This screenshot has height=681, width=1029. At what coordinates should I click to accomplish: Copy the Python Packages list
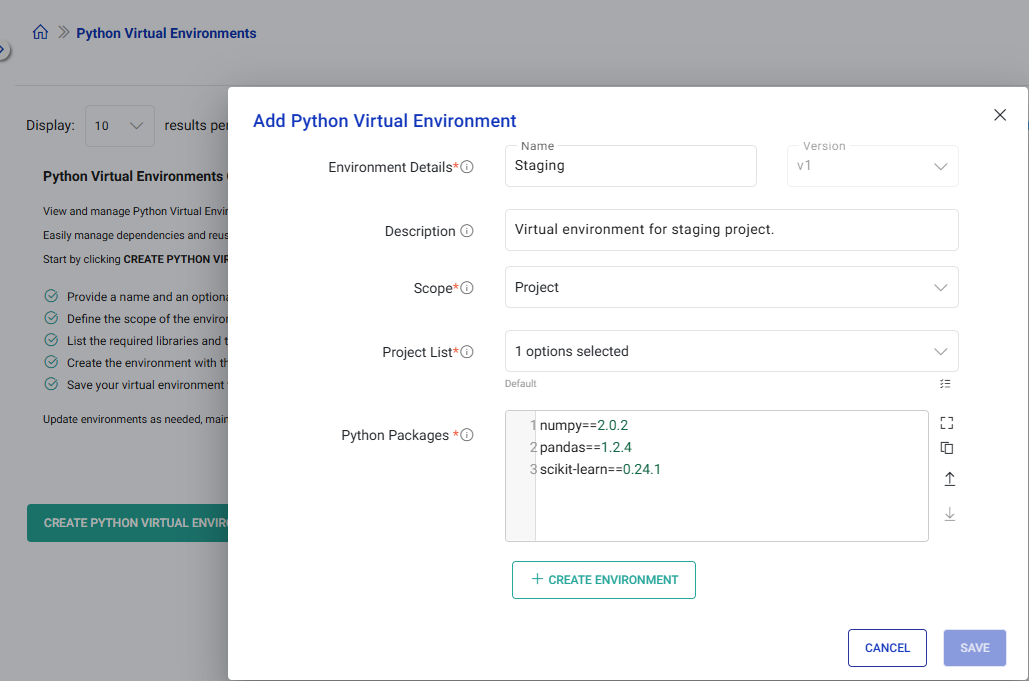tap(947, 448)
